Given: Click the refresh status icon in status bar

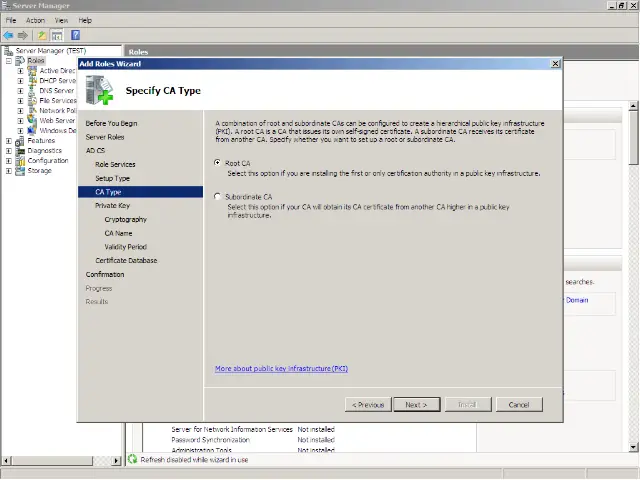Looking at the screenshot, I should coord(132,460).
